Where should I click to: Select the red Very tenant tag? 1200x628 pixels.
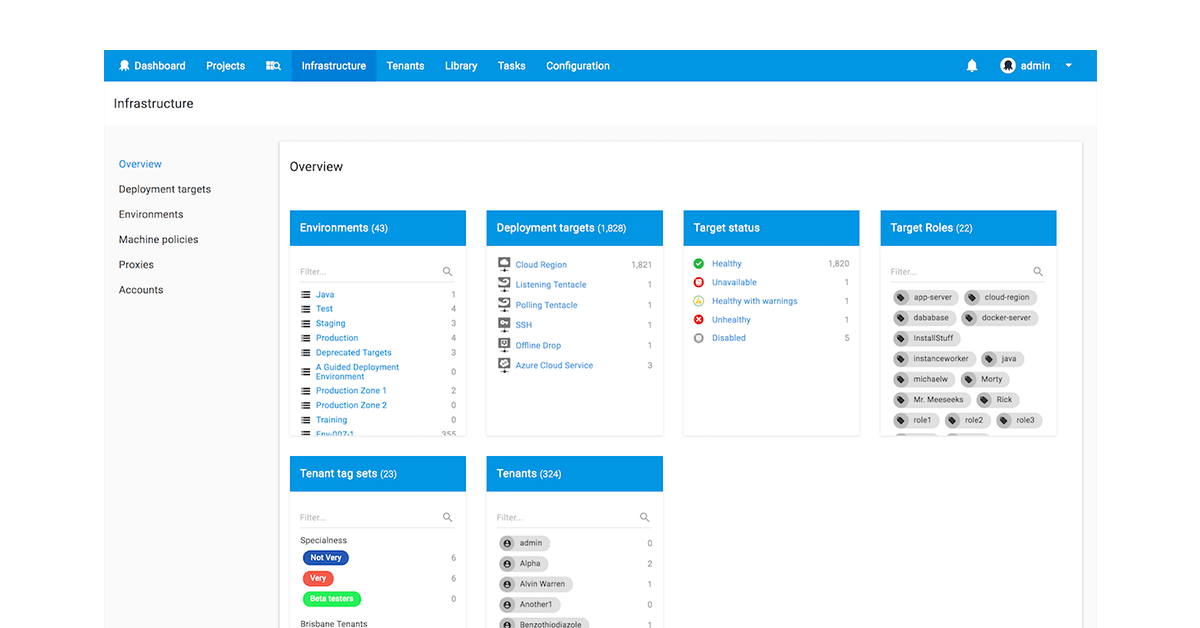pyautogui.click(x=318, y=578)
